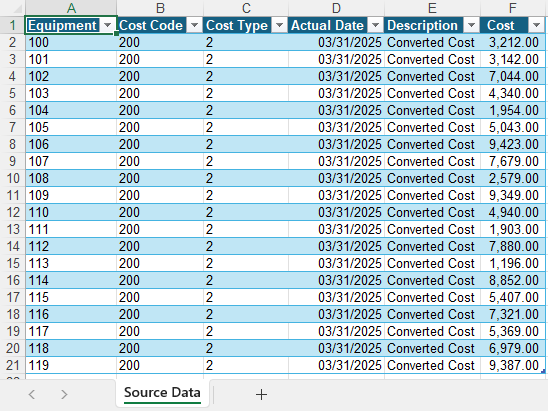Select the Converted Cost cell in row 14
The width and height of the screenshot is (548, 411).
click(432, 246)
